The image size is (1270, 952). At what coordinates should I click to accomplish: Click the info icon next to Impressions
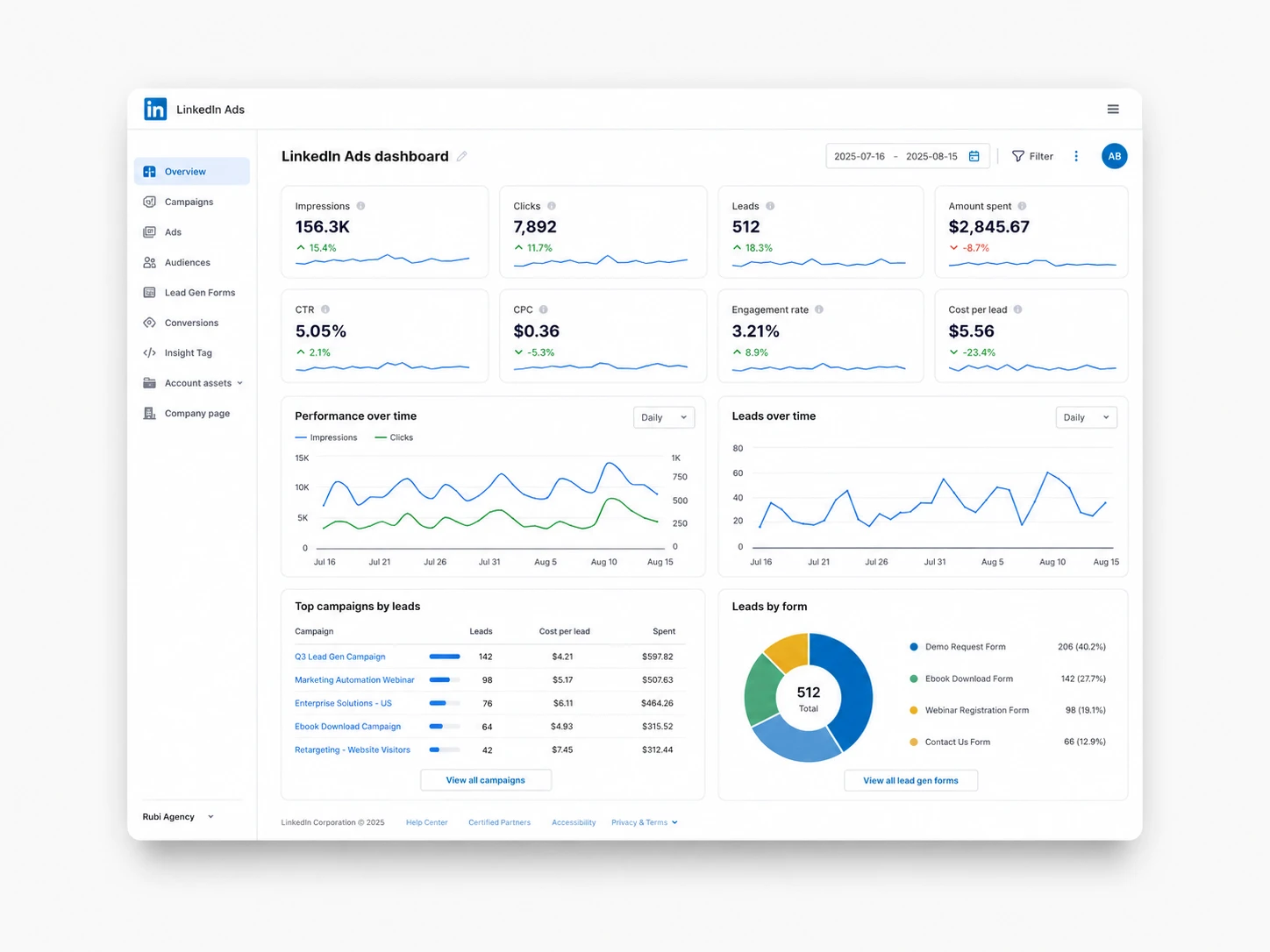coord(360,206)
